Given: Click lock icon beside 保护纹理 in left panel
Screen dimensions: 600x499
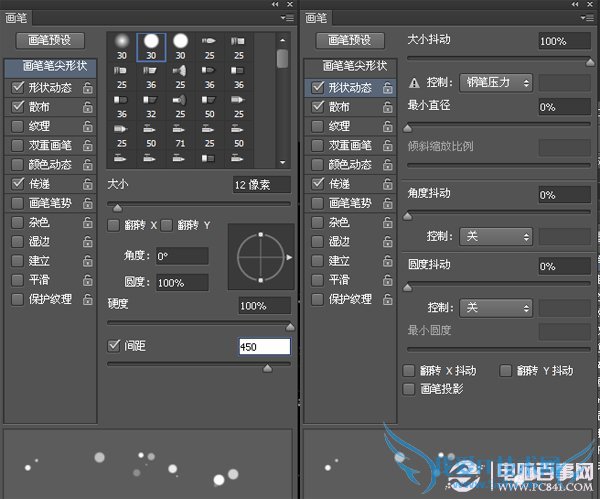Looking at the screenshot, I should (x=88, y=299).
